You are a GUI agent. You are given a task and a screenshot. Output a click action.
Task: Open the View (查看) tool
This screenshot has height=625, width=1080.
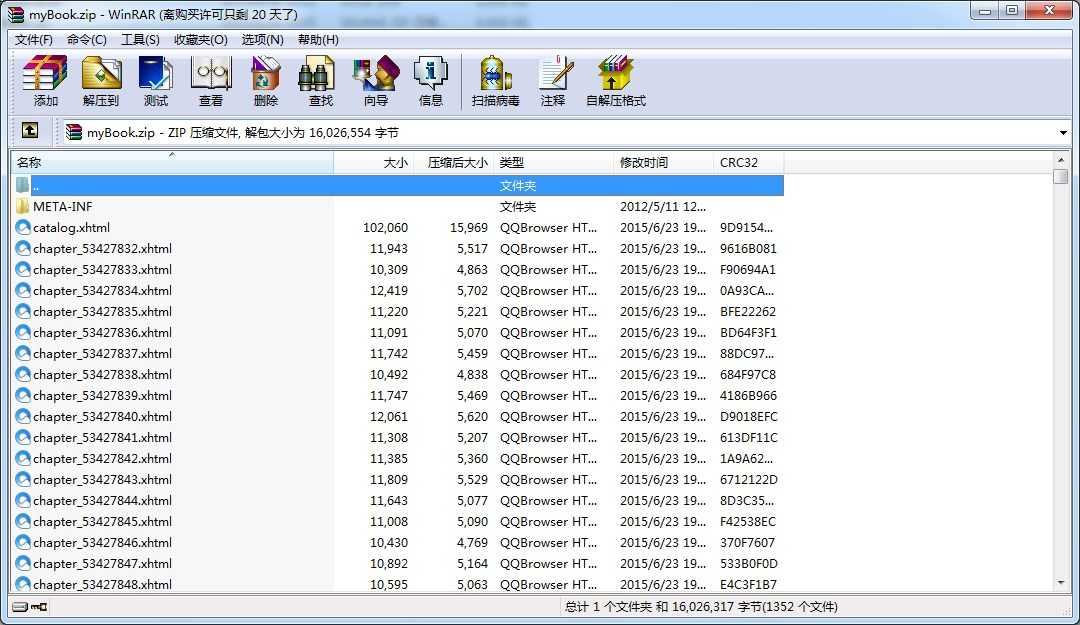point(211,73)
